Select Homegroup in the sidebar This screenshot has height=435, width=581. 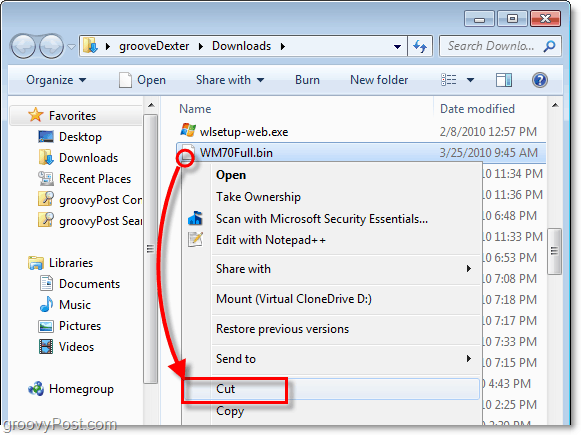tap(81, 389)
